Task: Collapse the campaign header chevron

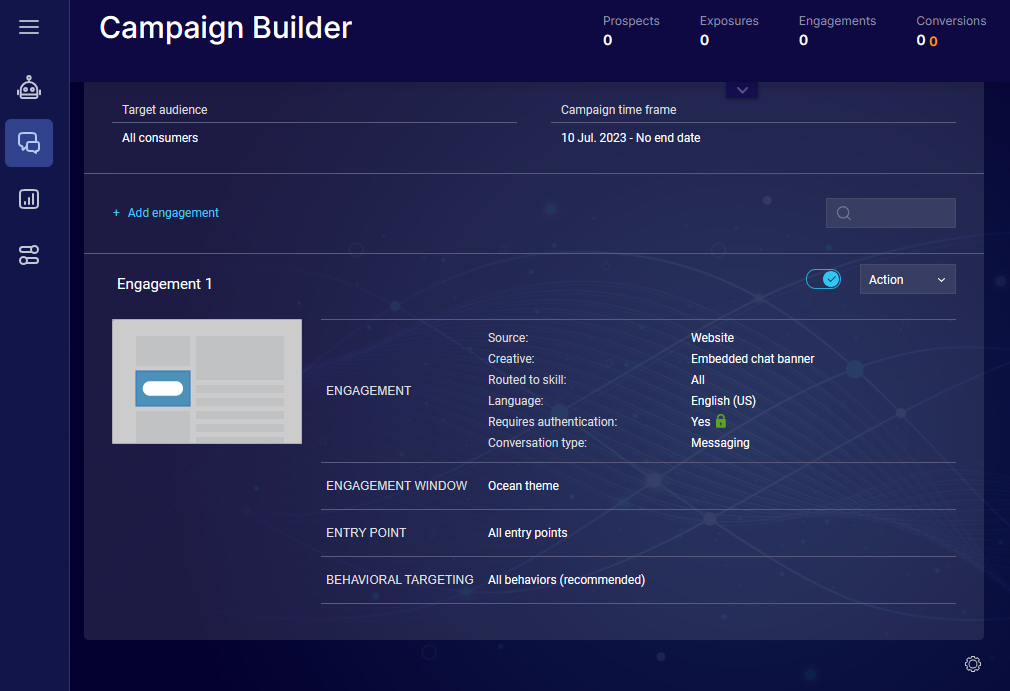Action: [x=742, y=90]
